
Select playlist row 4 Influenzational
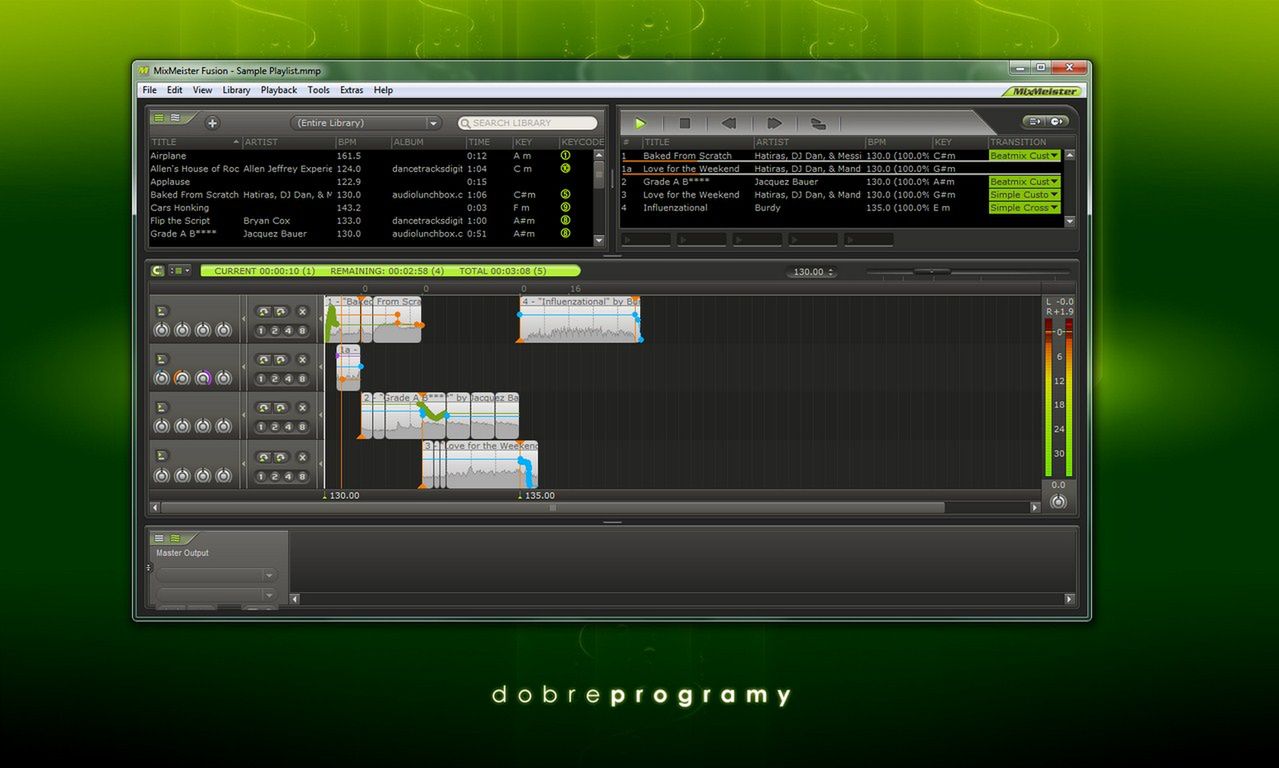point(840,208)
